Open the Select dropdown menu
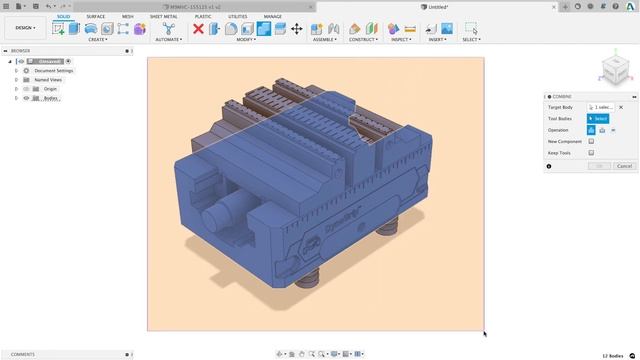The height and width of the screenshot is (360, 640). 471,40
